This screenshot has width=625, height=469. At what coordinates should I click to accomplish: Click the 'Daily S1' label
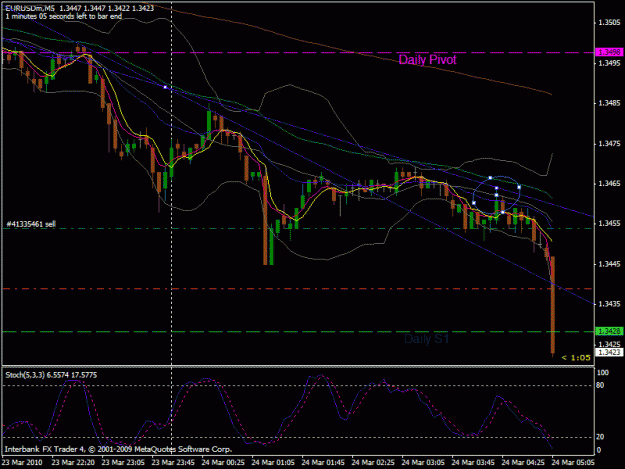click(x=426, y=339)
